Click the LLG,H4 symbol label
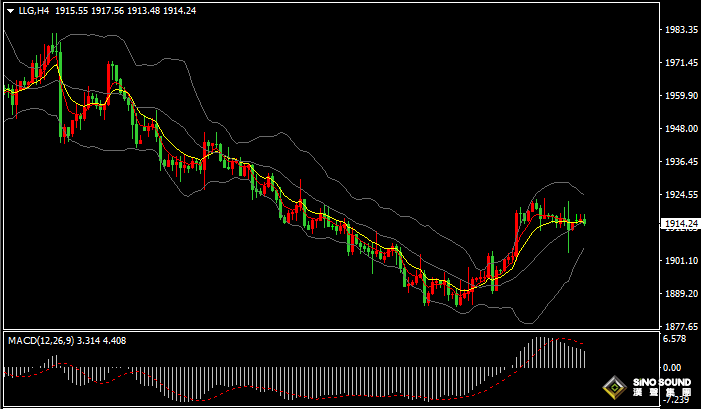Screen dimensions: 701x409 point(33,9)
